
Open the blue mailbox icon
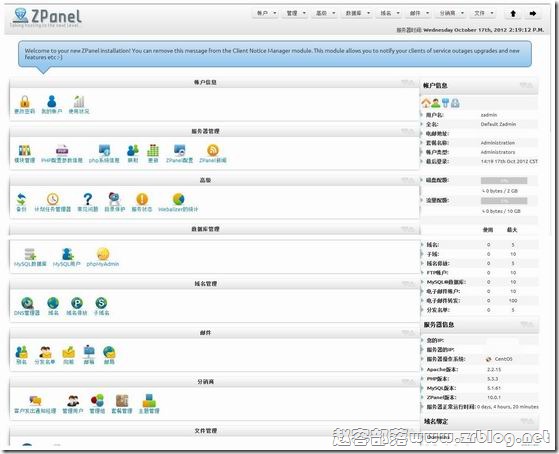[89, 352]
